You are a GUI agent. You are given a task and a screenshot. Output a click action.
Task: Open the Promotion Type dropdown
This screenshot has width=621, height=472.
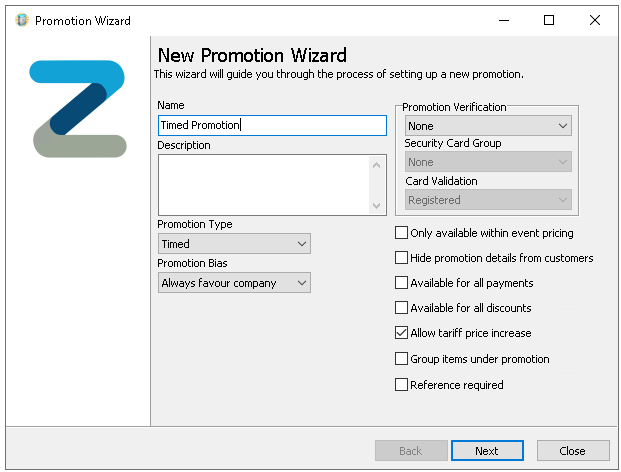234,244
